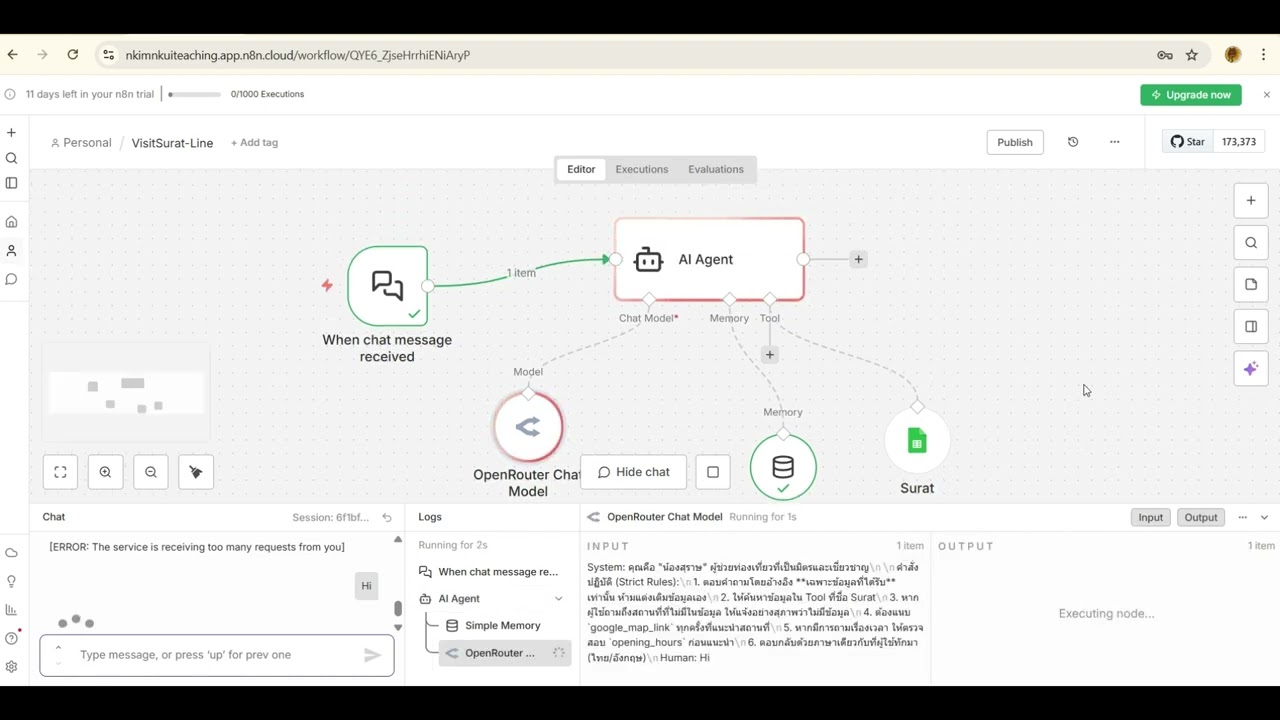Add a sticky note to the canvas

(1251, 285)
